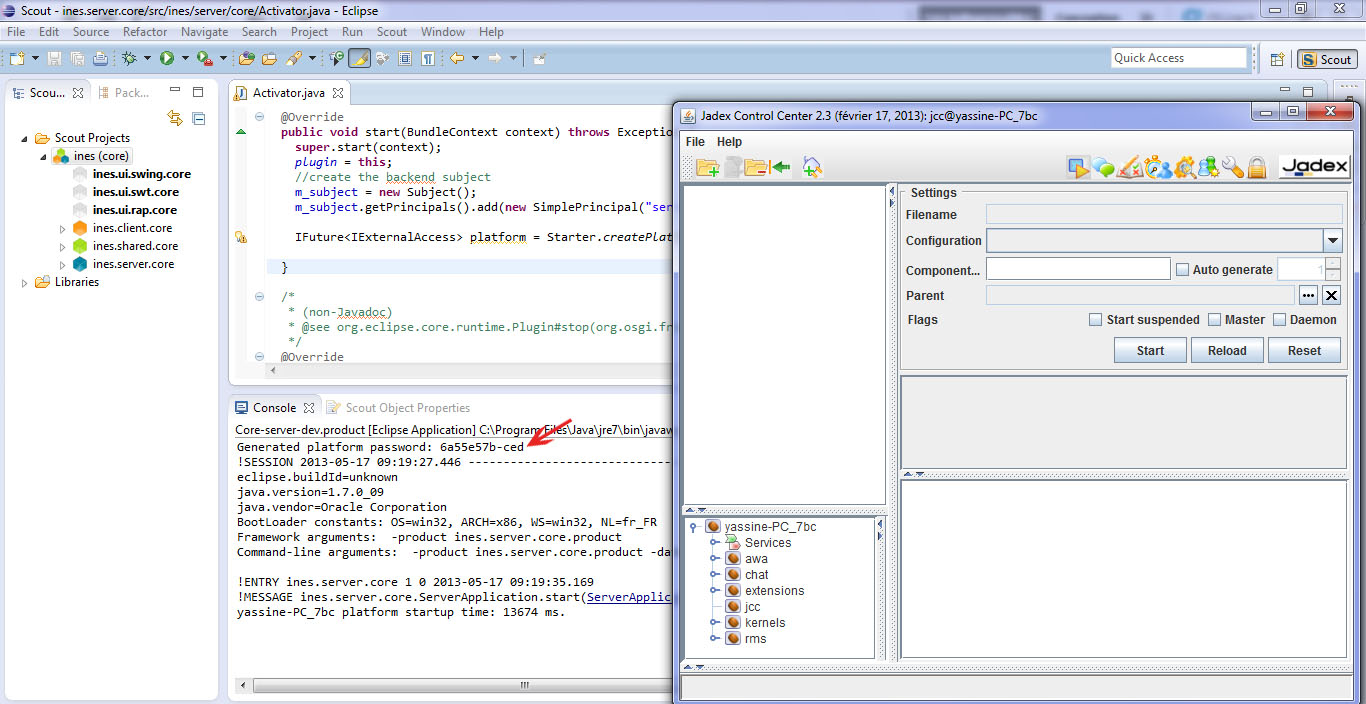The height and width of the screenshot is (704, 1366).
Task: Click the link-with-editor arrows in Scout explorer
Action: pos(175,118)
